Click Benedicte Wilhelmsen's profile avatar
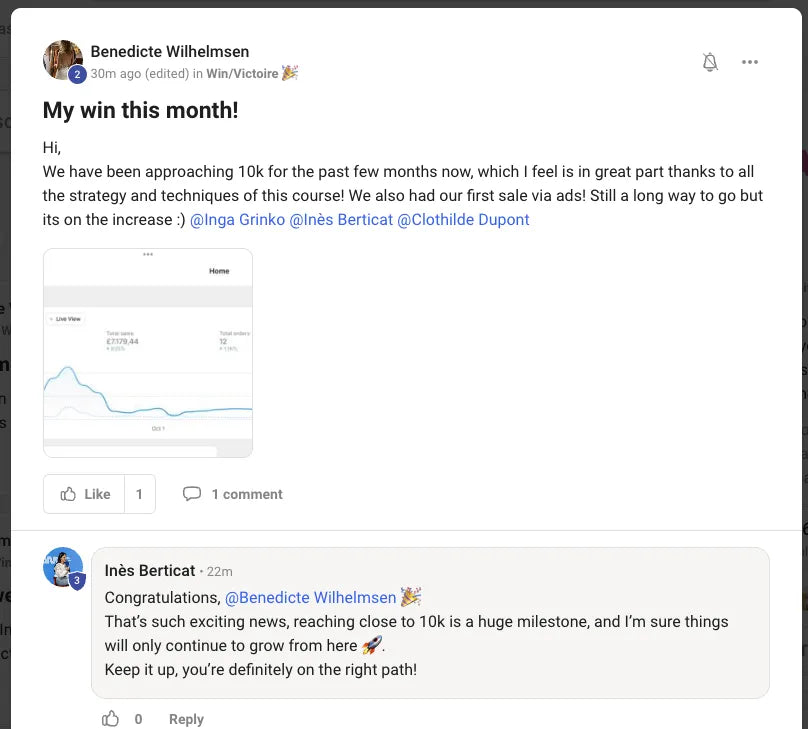The height and width of the screenshot is (729, 808). [x=63, y=60]
